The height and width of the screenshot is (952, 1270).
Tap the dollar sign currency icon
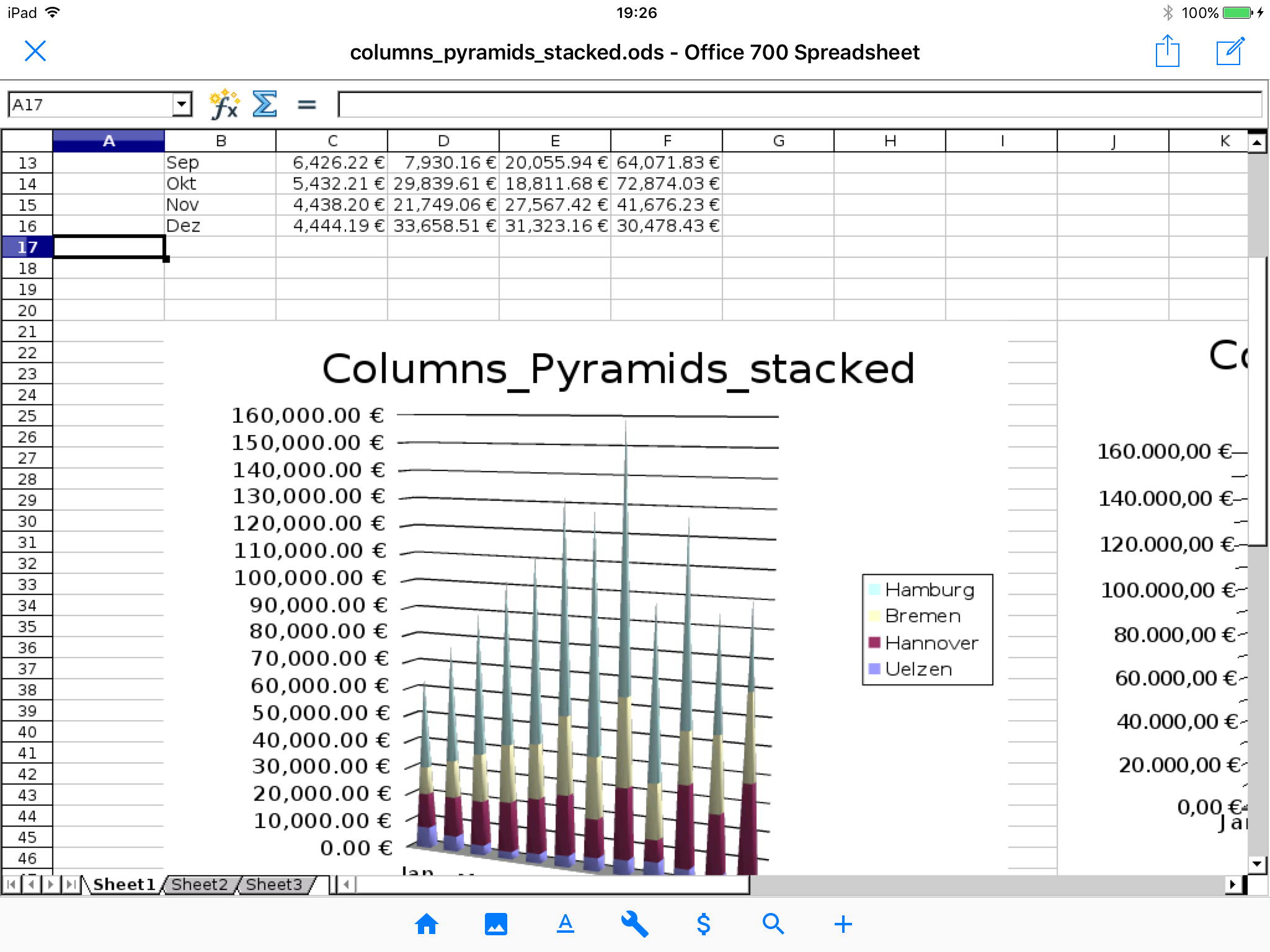coord(704,924)
